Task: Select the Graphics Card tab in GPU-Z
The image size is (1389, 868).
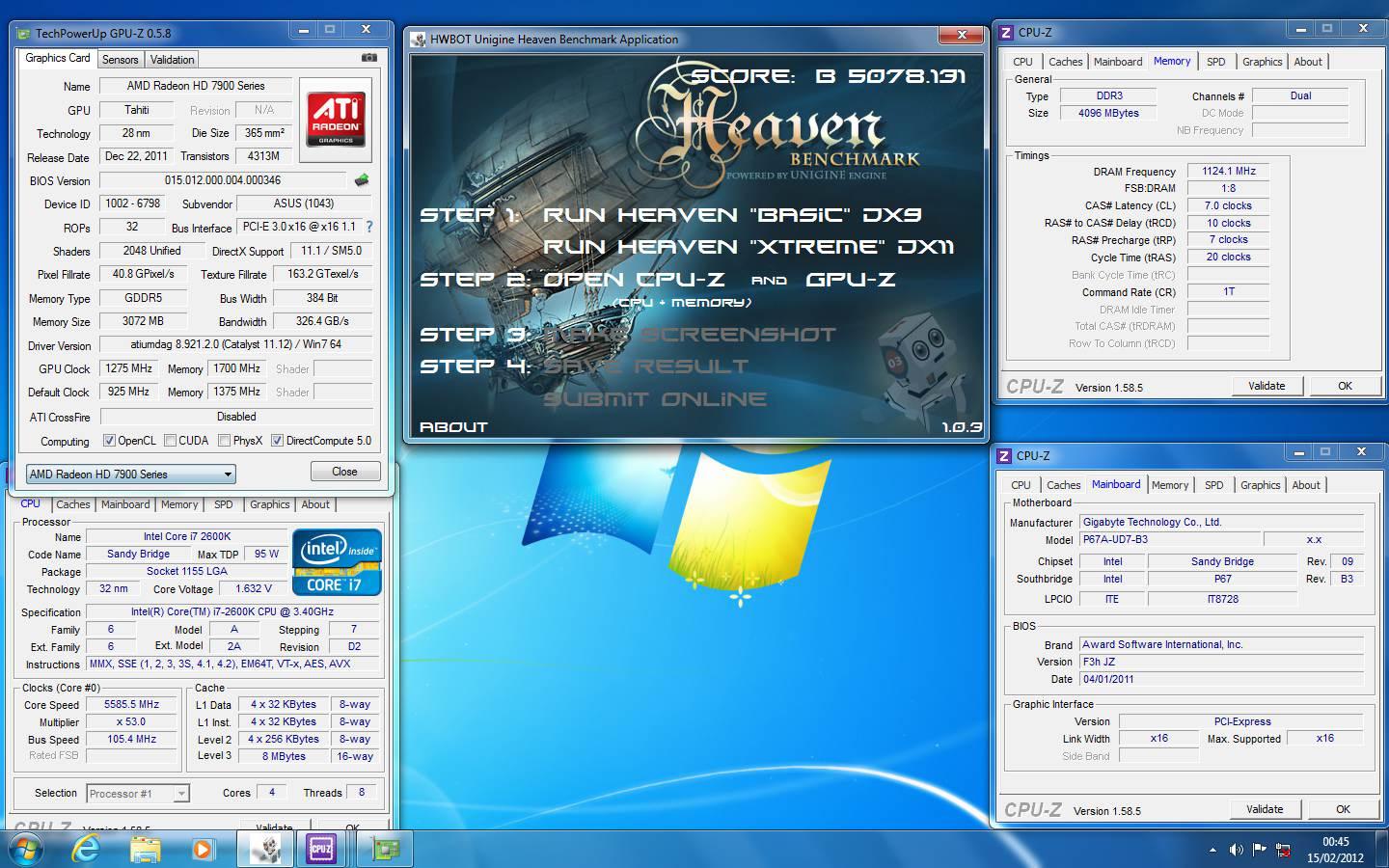Action: tap(58, 58)
